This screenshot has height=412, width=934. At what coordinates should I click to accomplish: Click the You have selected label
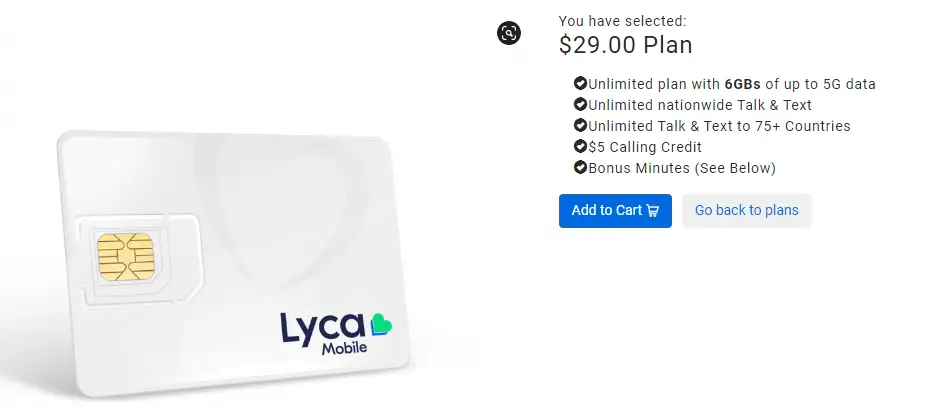click(622, 21)
